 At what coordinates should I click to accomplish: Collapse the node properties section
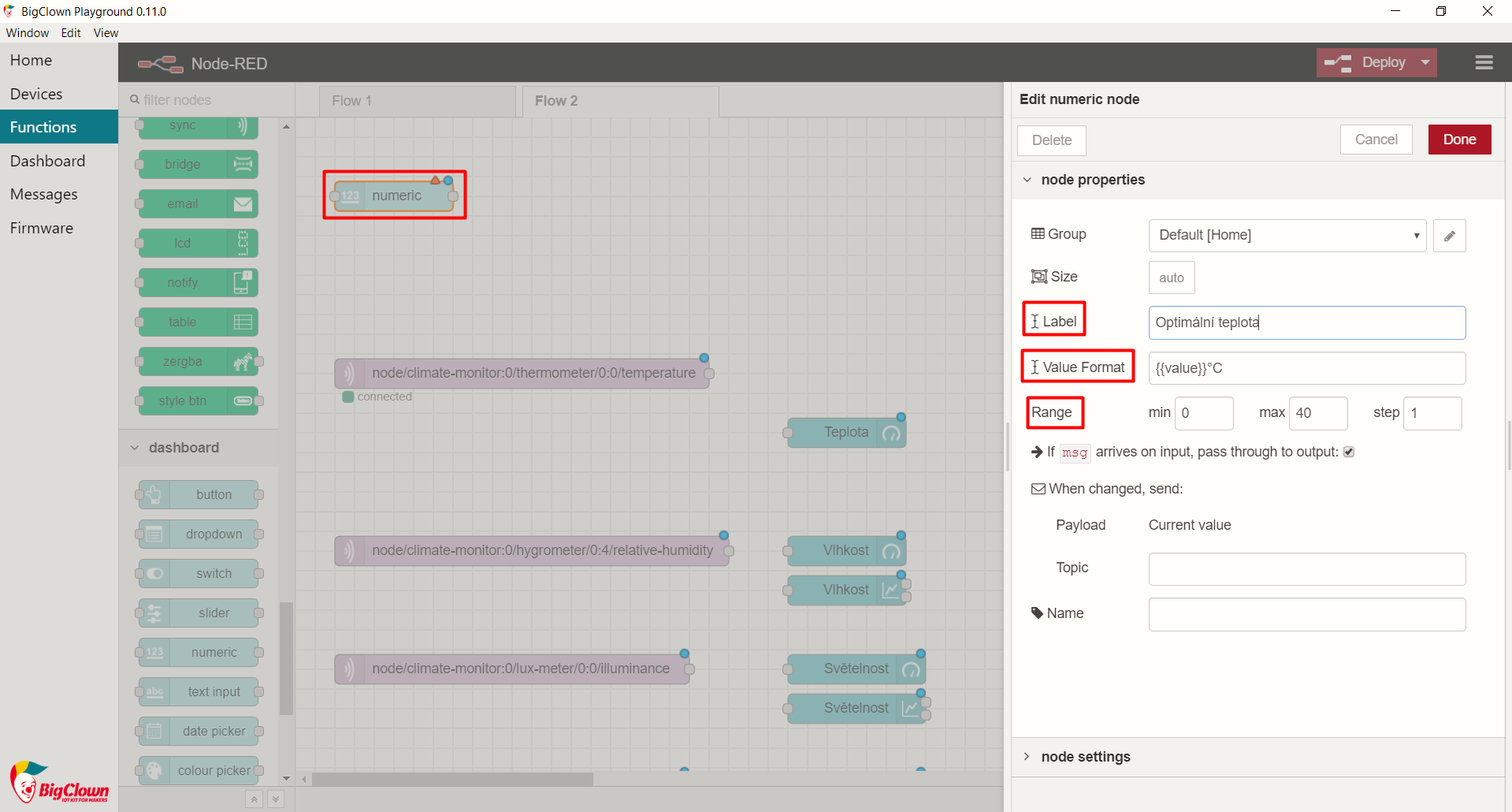click(1027, 180)
